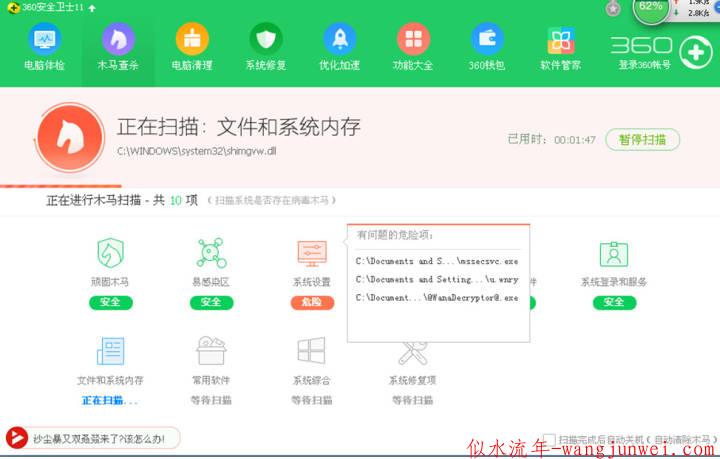Click the 正在进行木马扫描 - 共 10 项 heading

click(x=122, y=200)
